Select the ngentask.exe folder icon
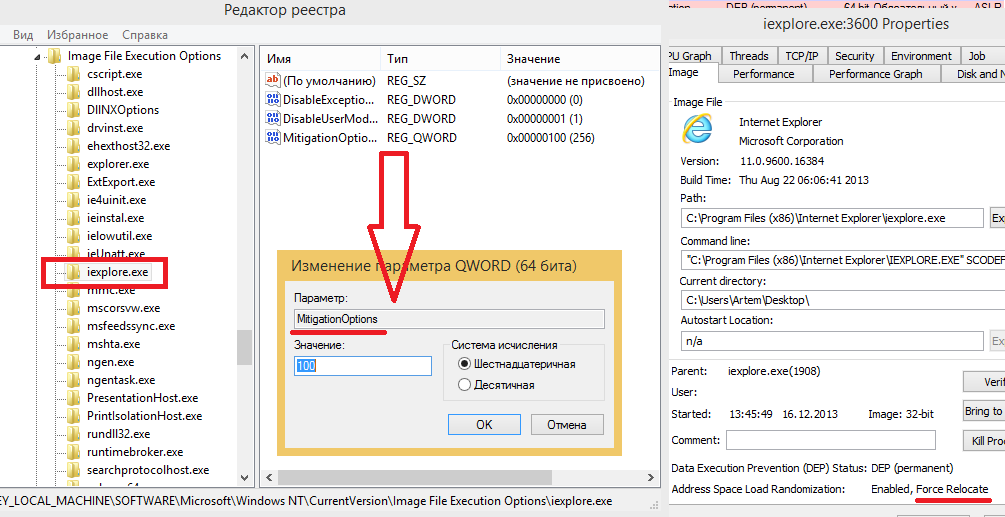 coord(74,379)
